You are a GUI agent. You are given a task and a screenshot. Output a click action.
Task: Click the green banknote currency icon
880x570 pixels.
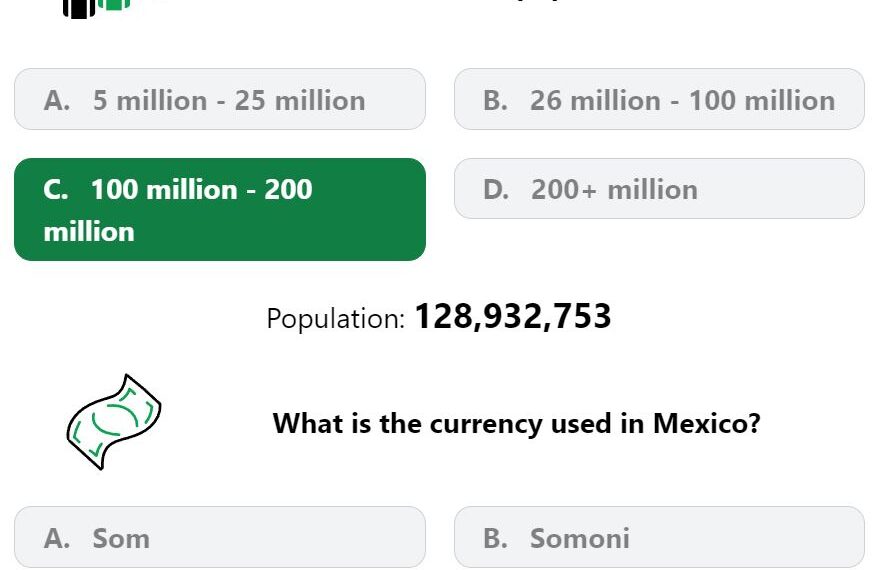(x=114, y=422)
